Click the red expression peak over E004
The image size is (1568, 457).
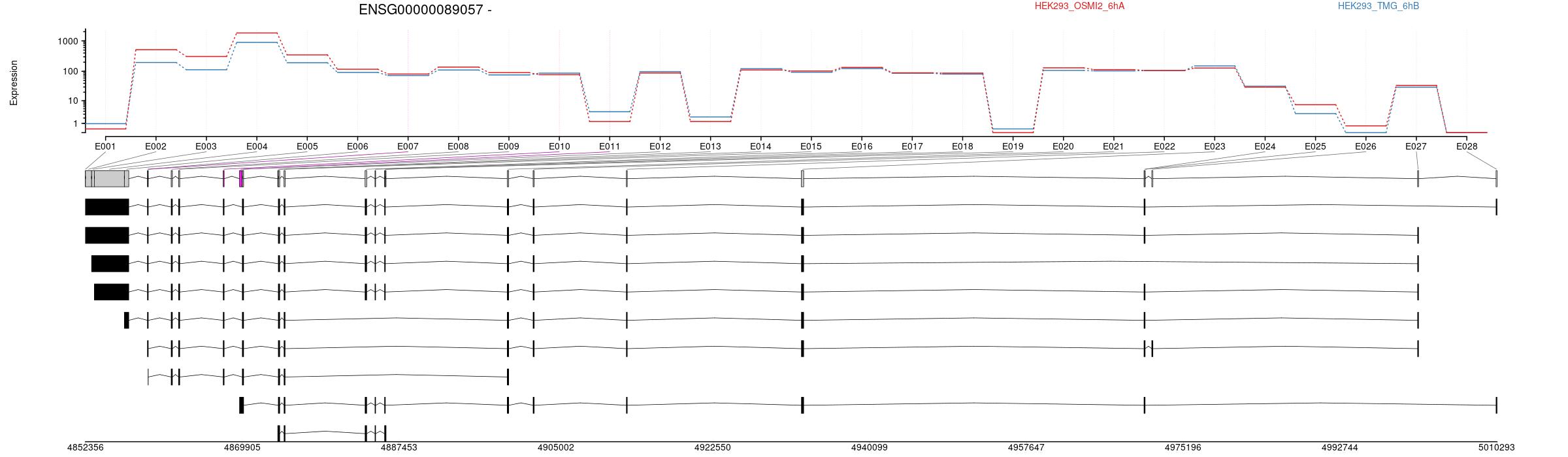click(257, 33)
